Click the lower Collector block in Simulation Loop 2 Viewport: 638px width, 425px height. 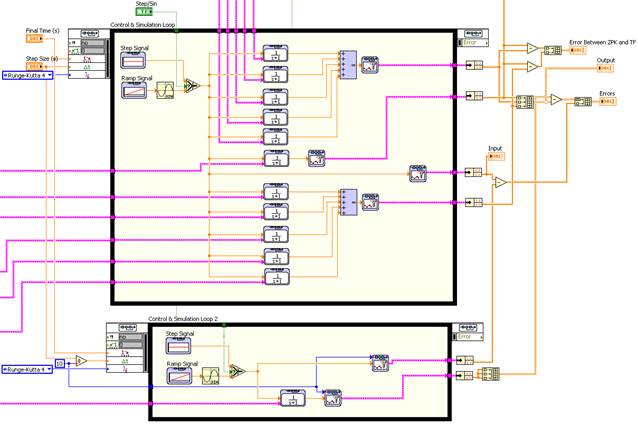tap(333, 398)
